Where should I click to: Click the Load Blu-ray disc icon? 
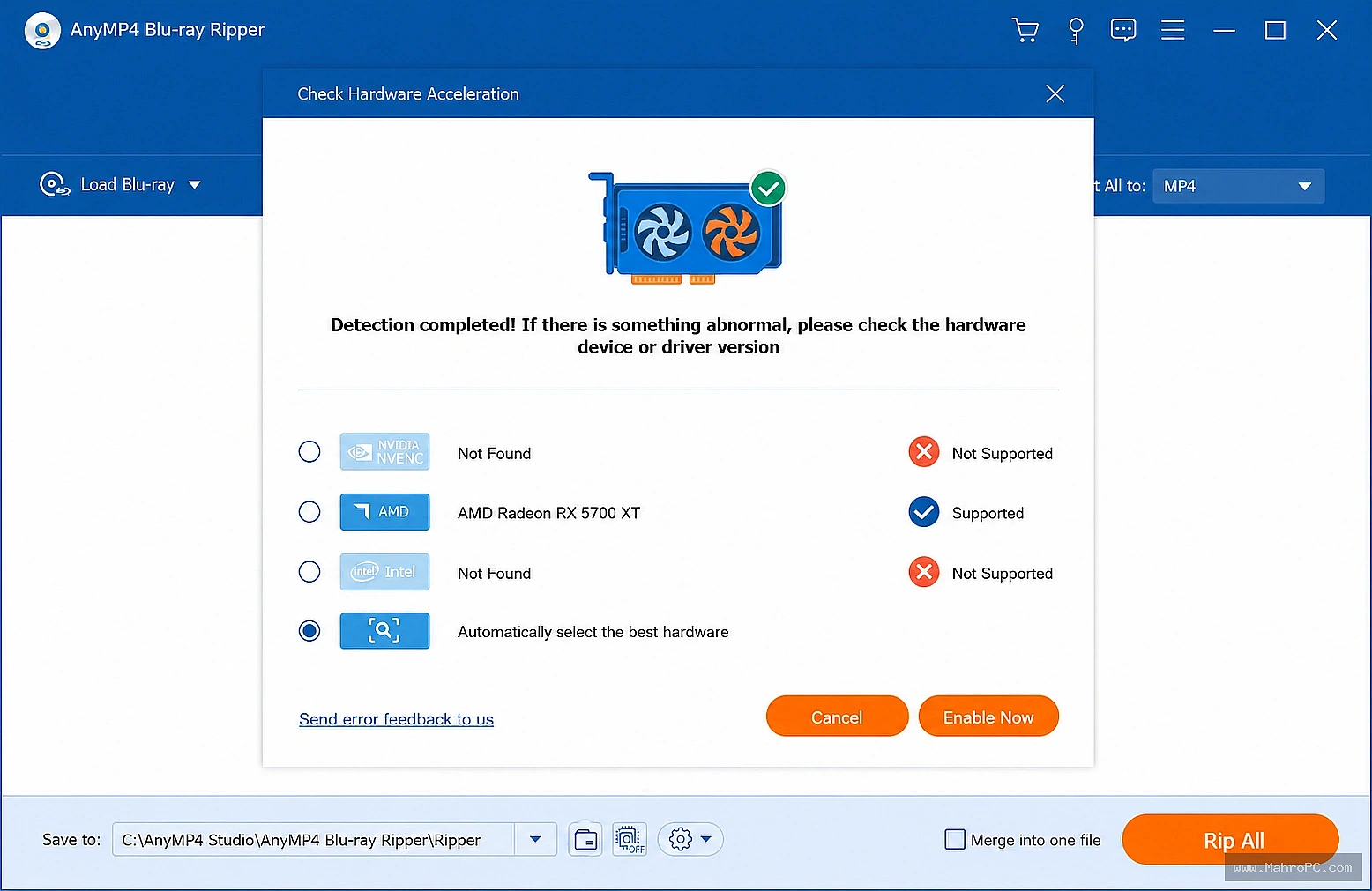click(55, 184)
